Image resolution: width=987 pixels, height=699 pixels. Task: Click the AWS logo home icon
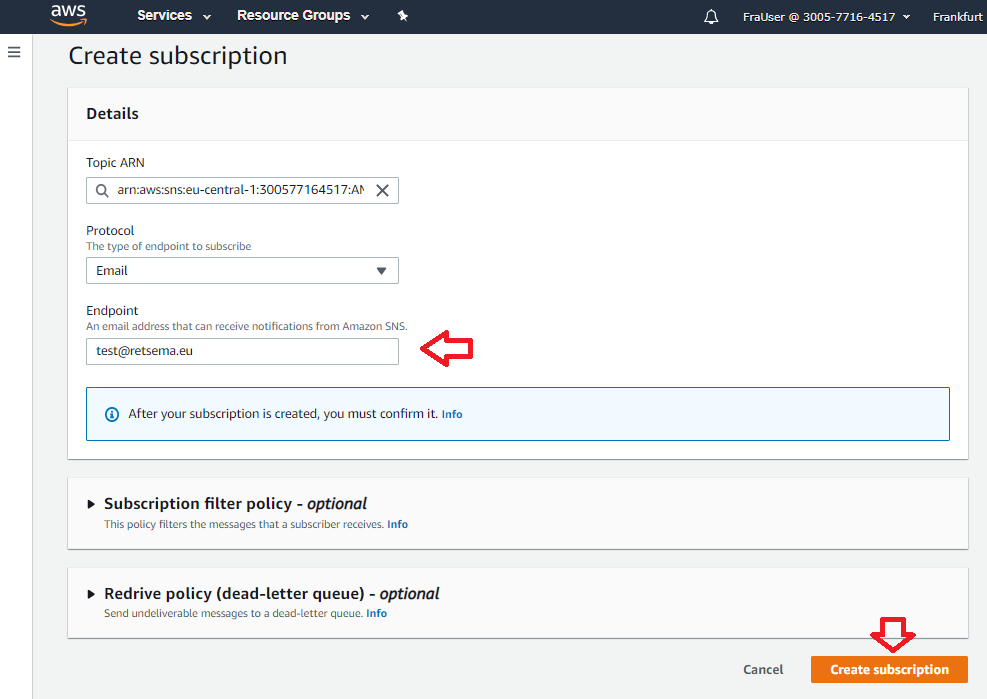68,16
